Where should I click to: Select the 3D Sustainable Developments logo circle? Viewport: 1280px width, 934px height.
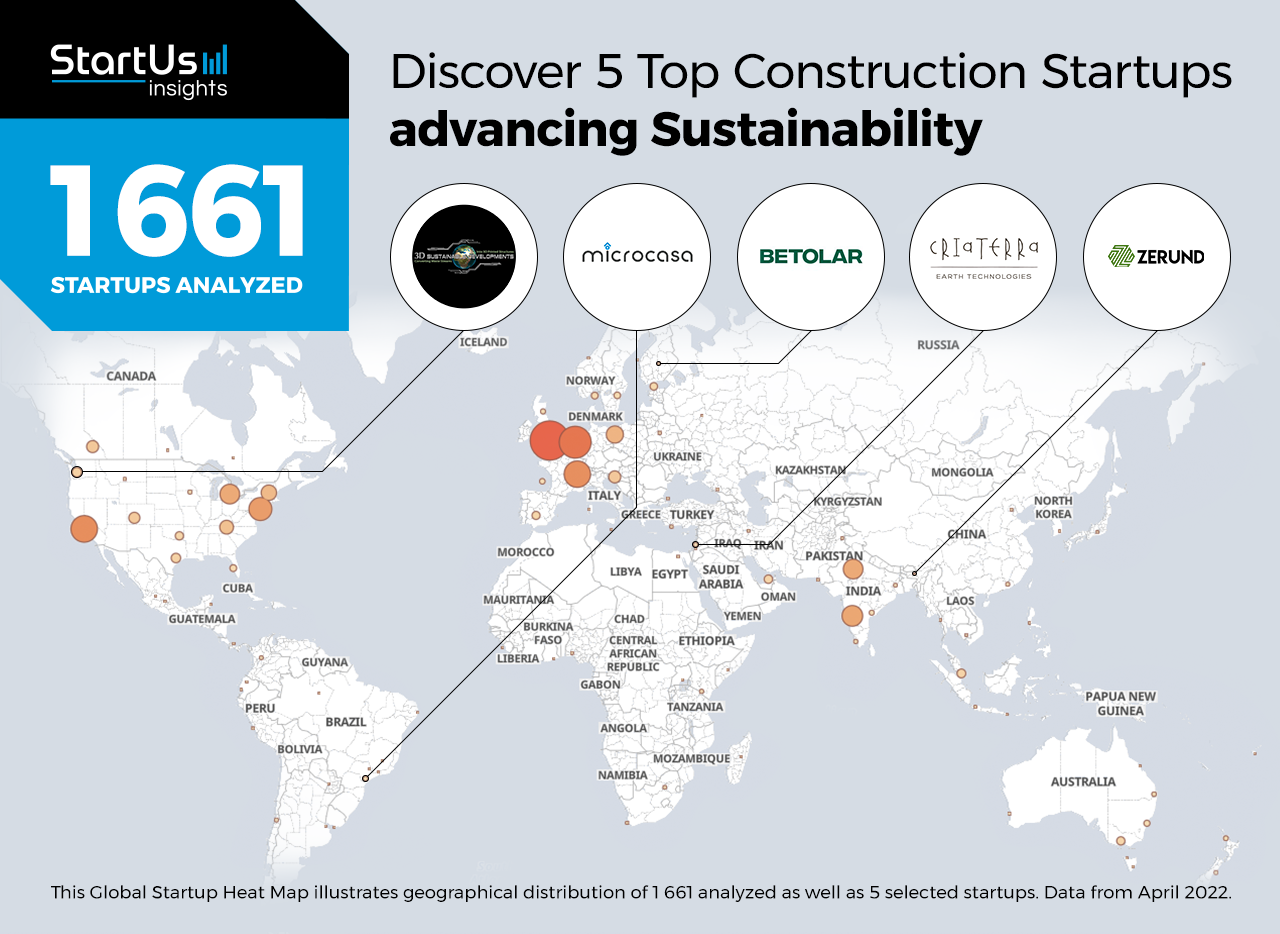pos(464,256)
